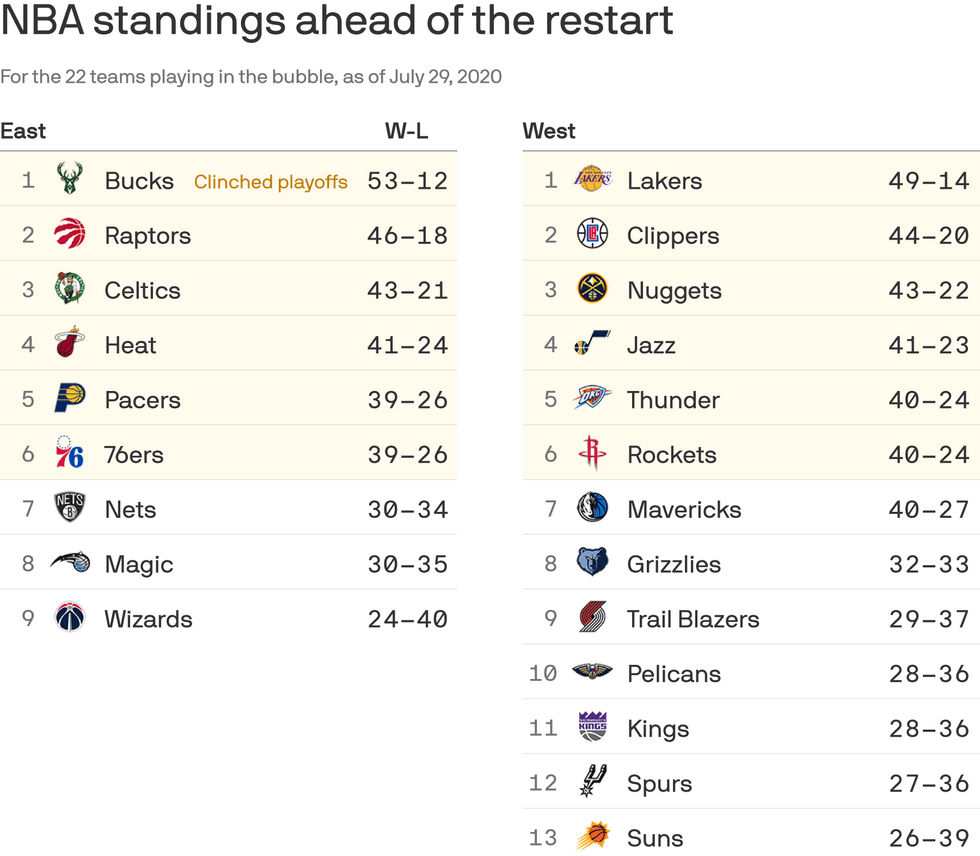Click the Toronto Raptors logo

[x=69, y=235]
